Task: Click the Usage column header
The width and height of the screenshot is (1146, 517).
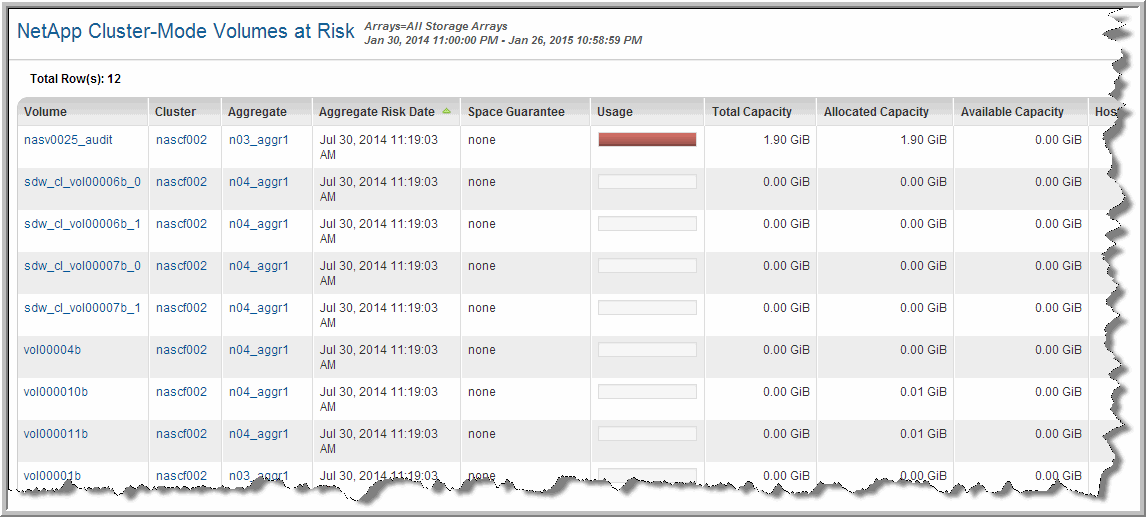Action: point(615,112)
